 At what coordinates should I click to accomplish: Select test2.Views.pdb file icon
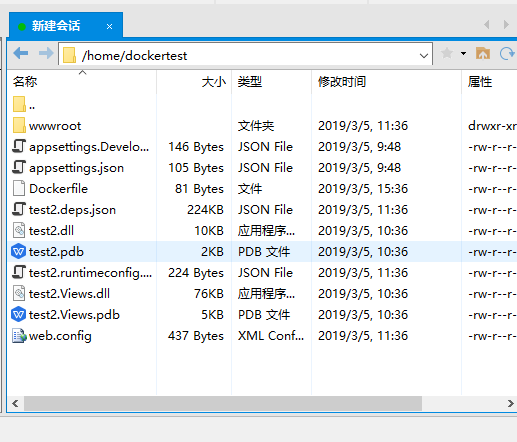(18, 314)
